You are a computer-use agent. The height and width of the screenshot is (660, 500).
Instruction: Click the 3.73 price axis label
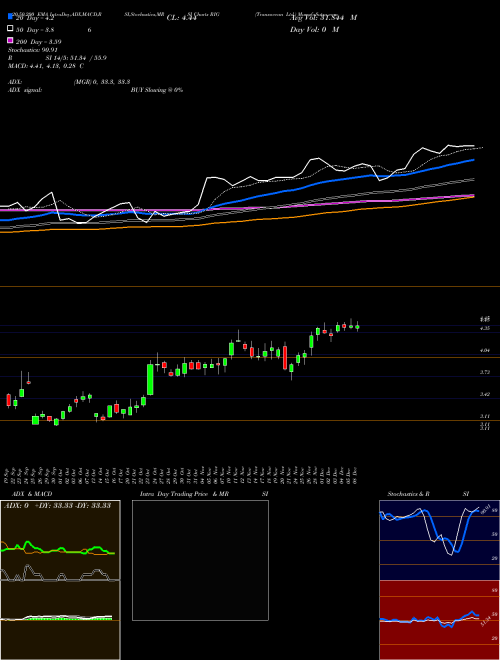485,372
